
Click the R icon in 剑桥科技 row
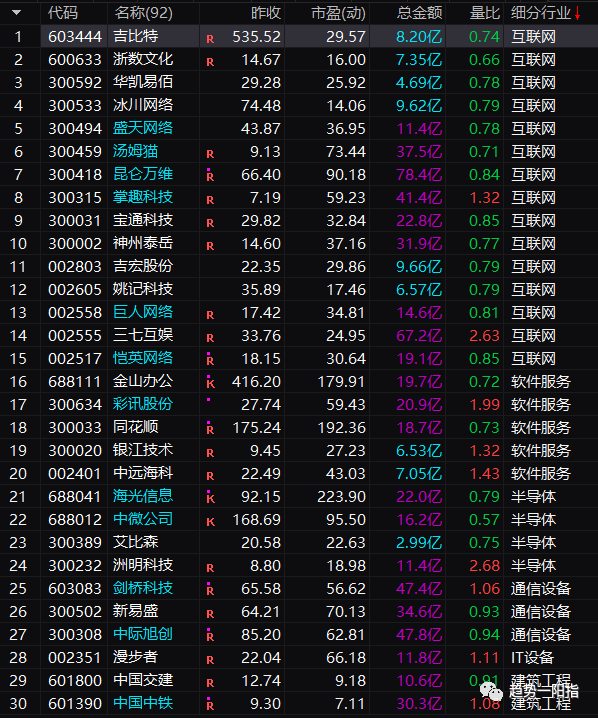click(x=210, y=591)
